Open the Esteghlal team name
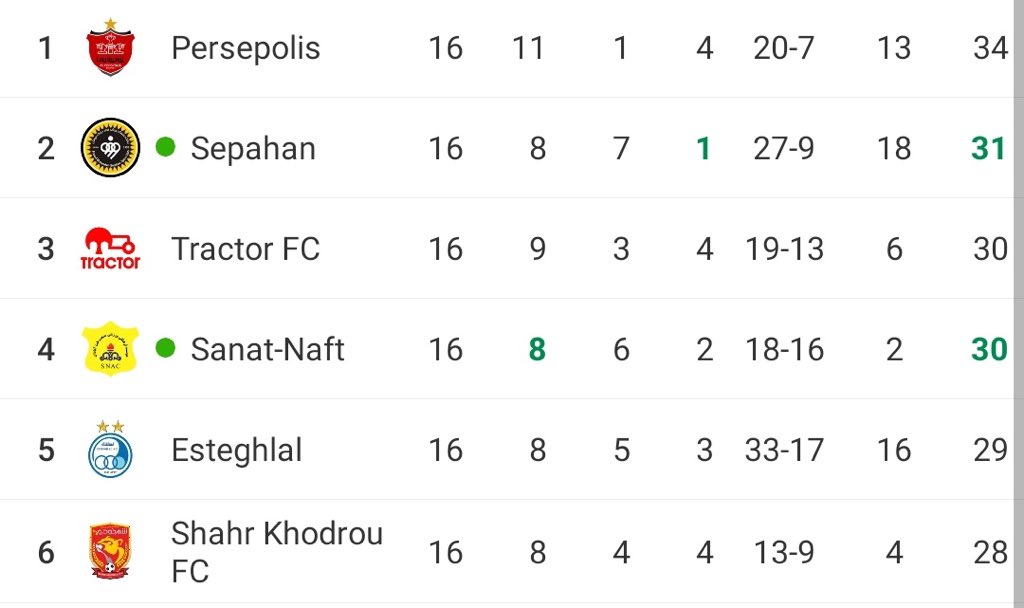Screen dimensions: 1024x608 236,450
